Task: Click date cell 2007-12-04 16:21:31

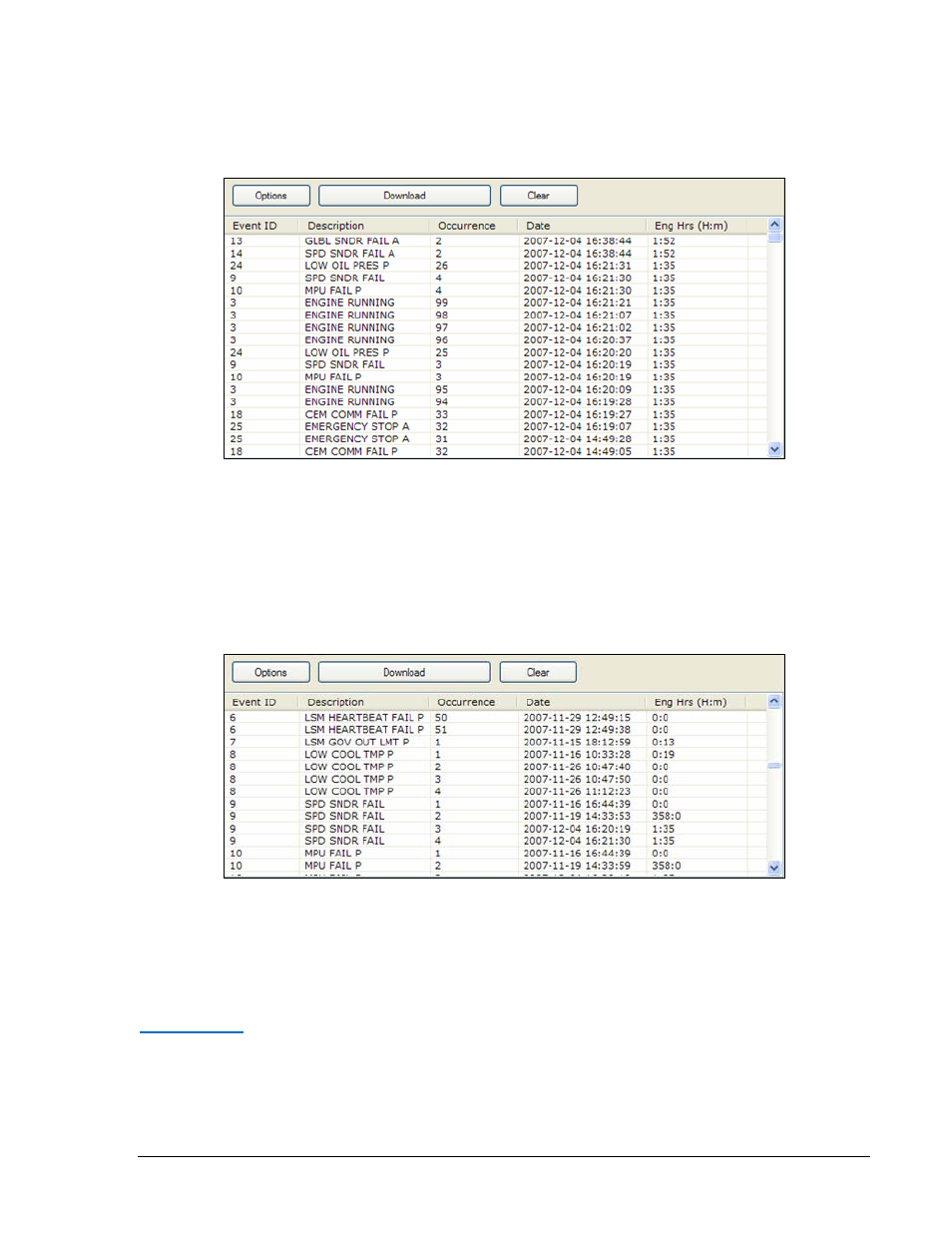Action: pyautogui.click(x=578, y=266)
